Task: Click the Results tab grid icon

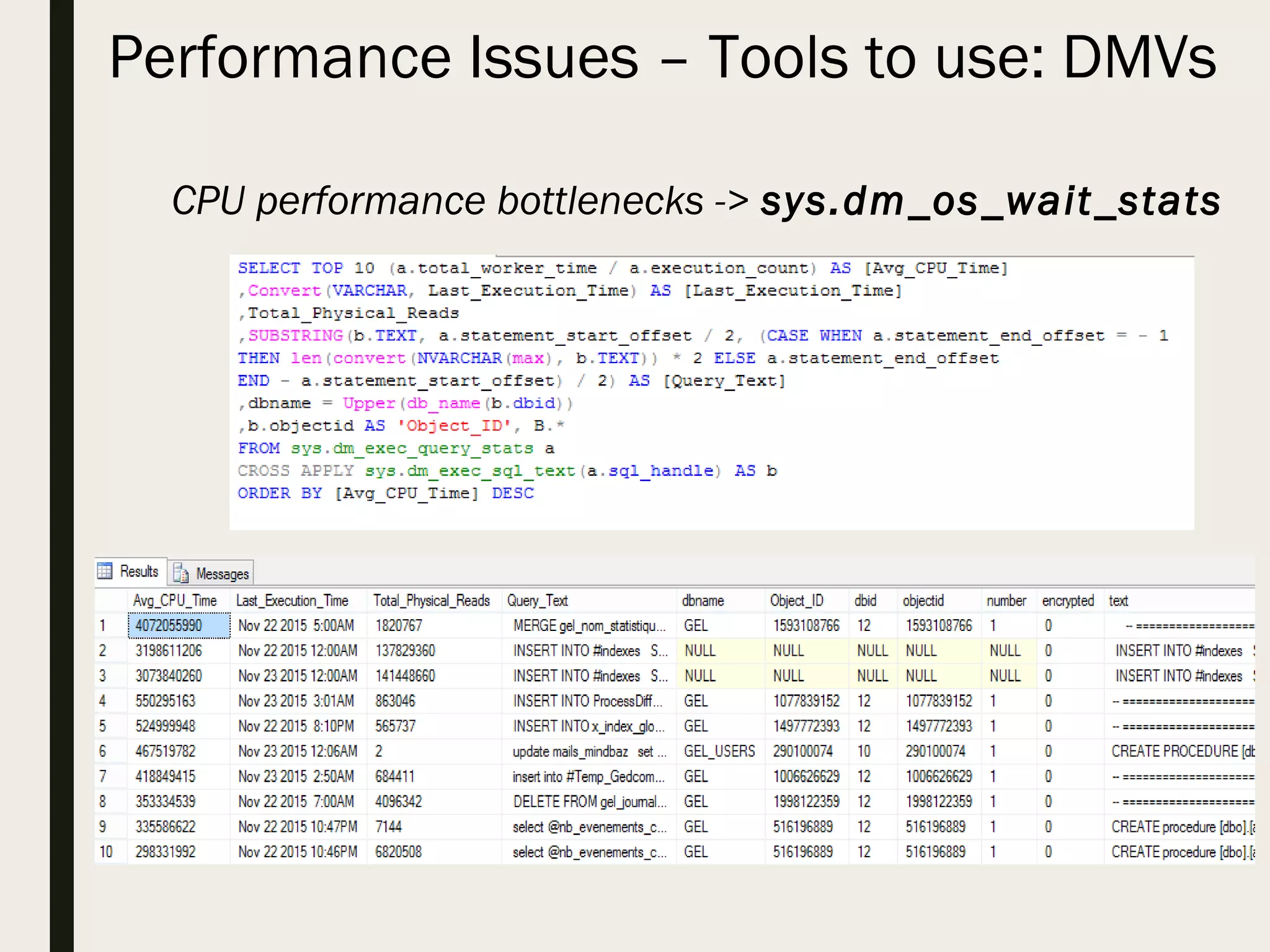Action: click(105, 571)
